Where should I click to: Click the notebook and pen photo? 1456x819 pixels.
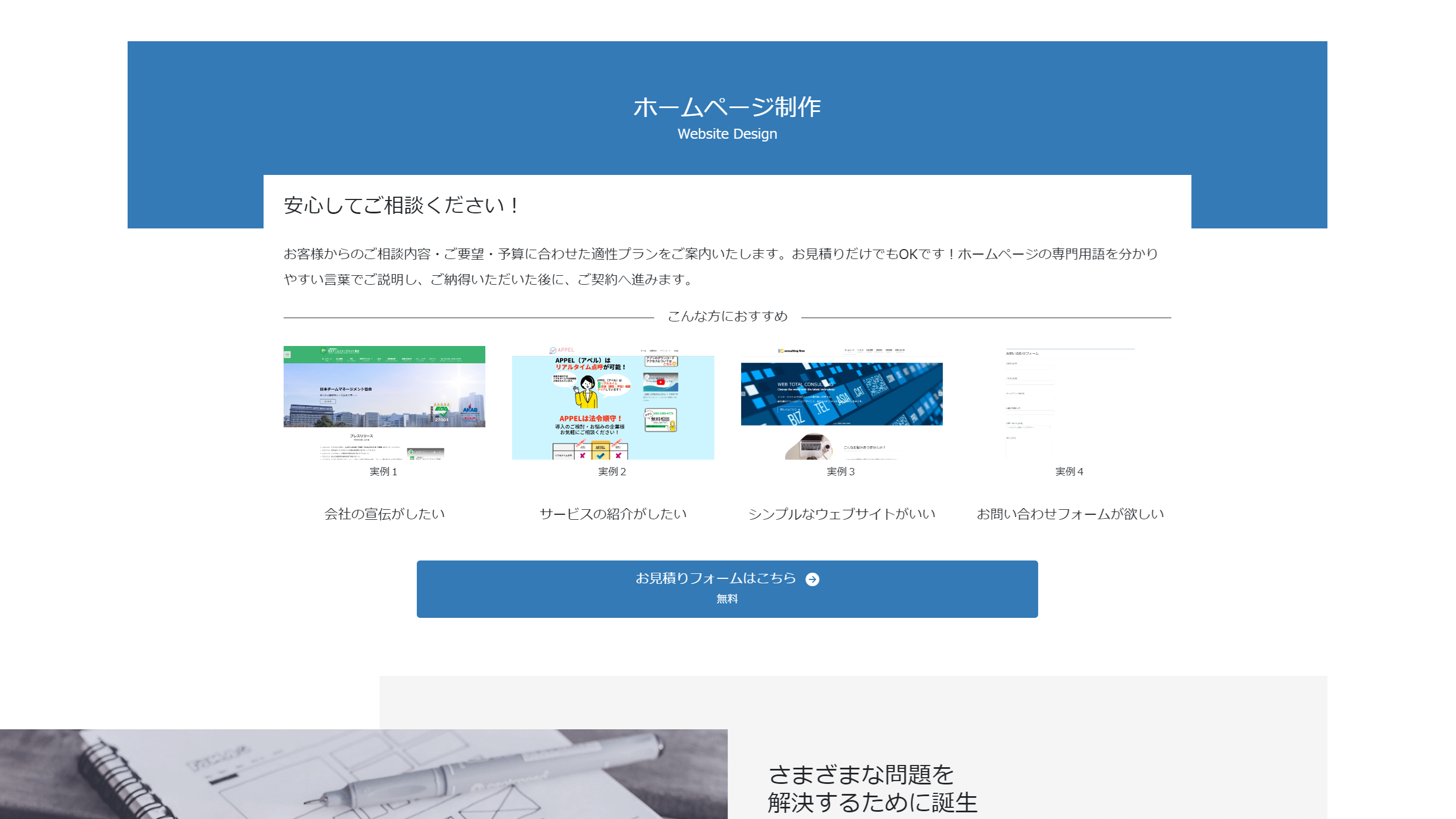(363, 774)
